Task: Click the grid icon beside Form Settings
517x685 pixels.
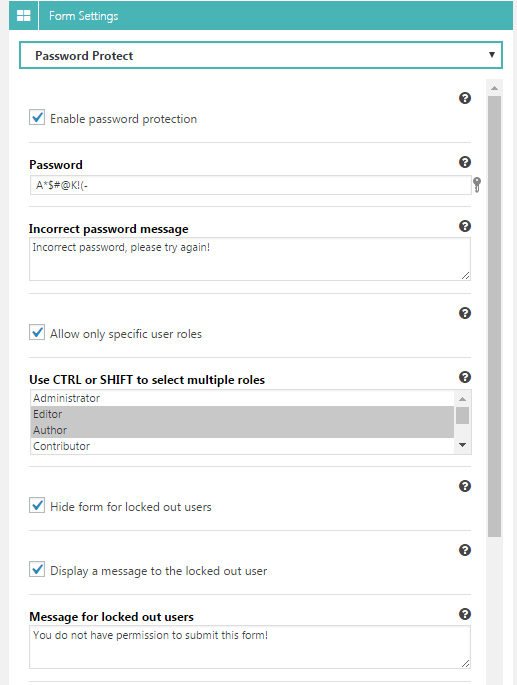Action: (x=23, y=16)
